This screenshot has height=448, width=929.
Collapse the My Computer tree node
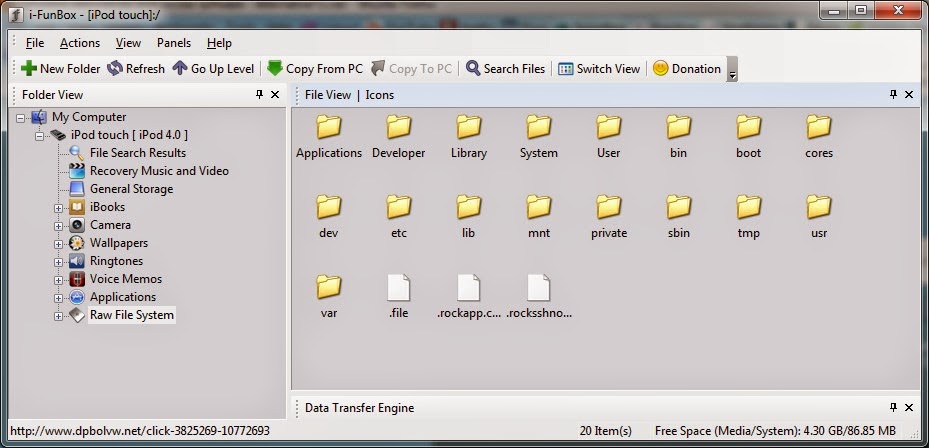tap(21, 118)
